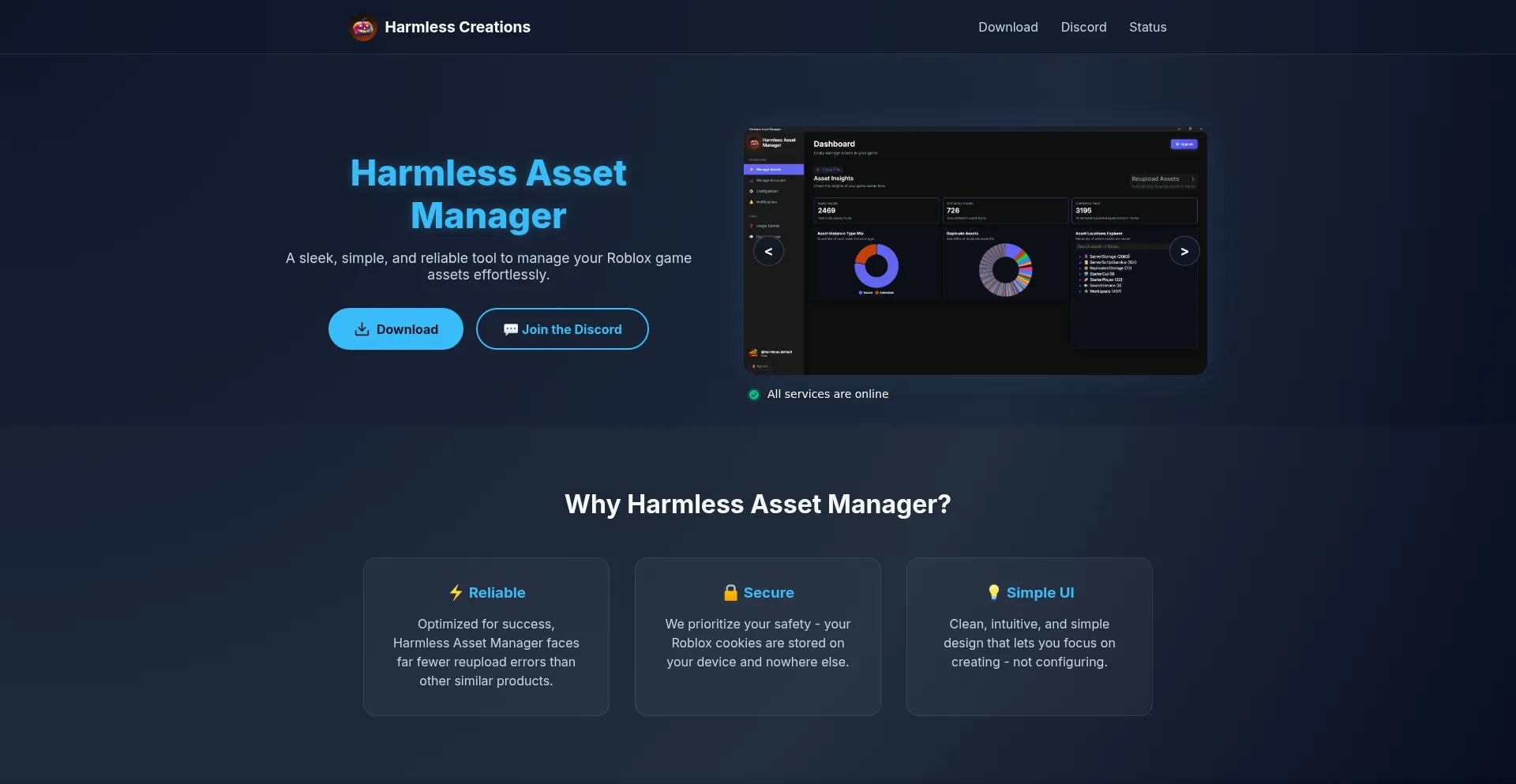Click the blue Download button in hero
Screen dimensions: 1516x784
[x=396, y=329]
